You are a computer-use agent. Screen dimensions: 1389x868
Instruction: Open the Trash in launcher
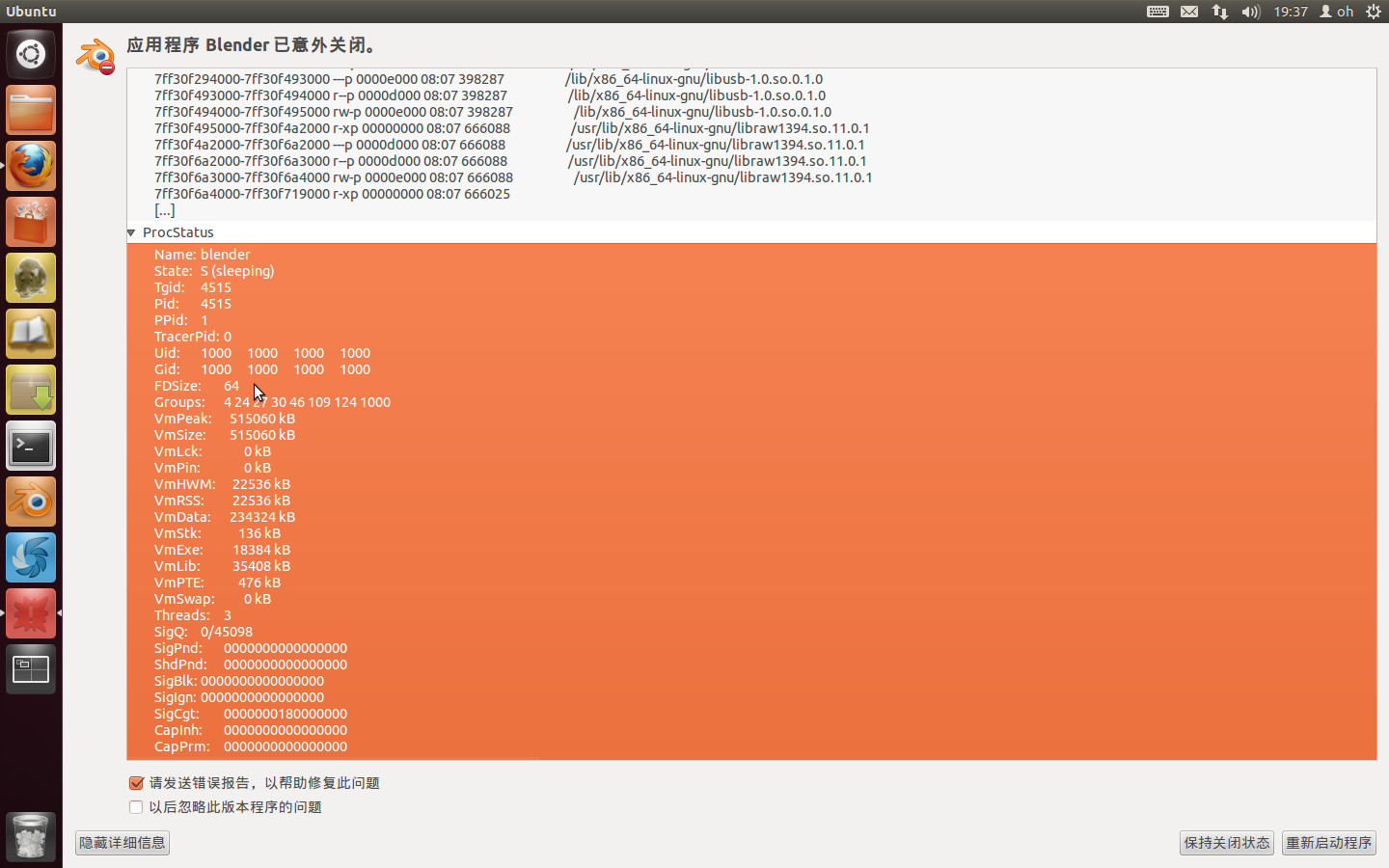(x=31, y=837)
